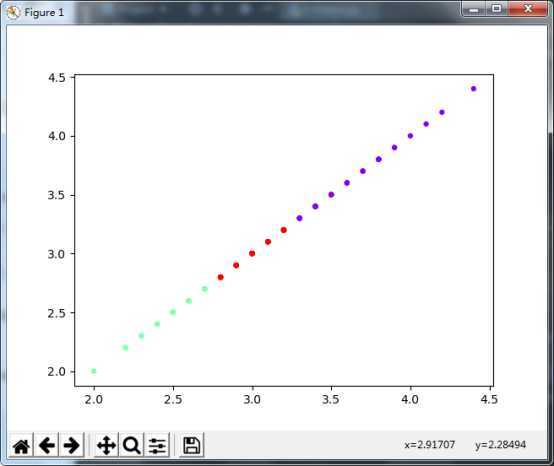Click the x=2.91707 coordinate readout
Viewport: 554px width, 466px height.
click(430, 444)
